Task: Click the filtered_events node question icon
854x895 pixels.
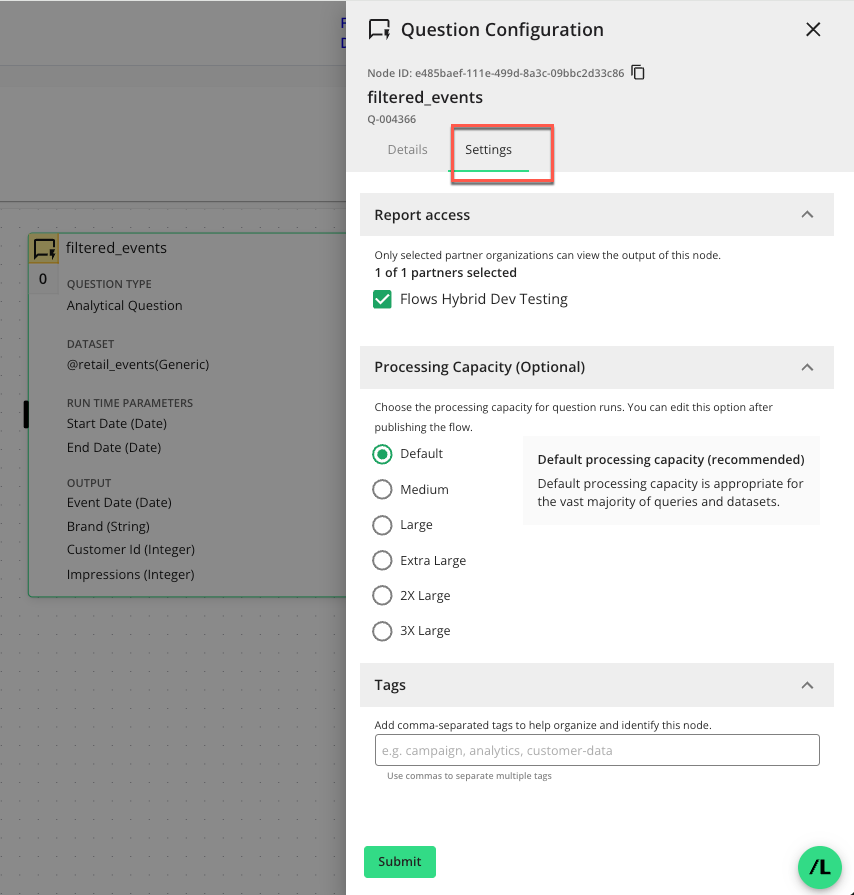Action: click(x=45, y=248)
